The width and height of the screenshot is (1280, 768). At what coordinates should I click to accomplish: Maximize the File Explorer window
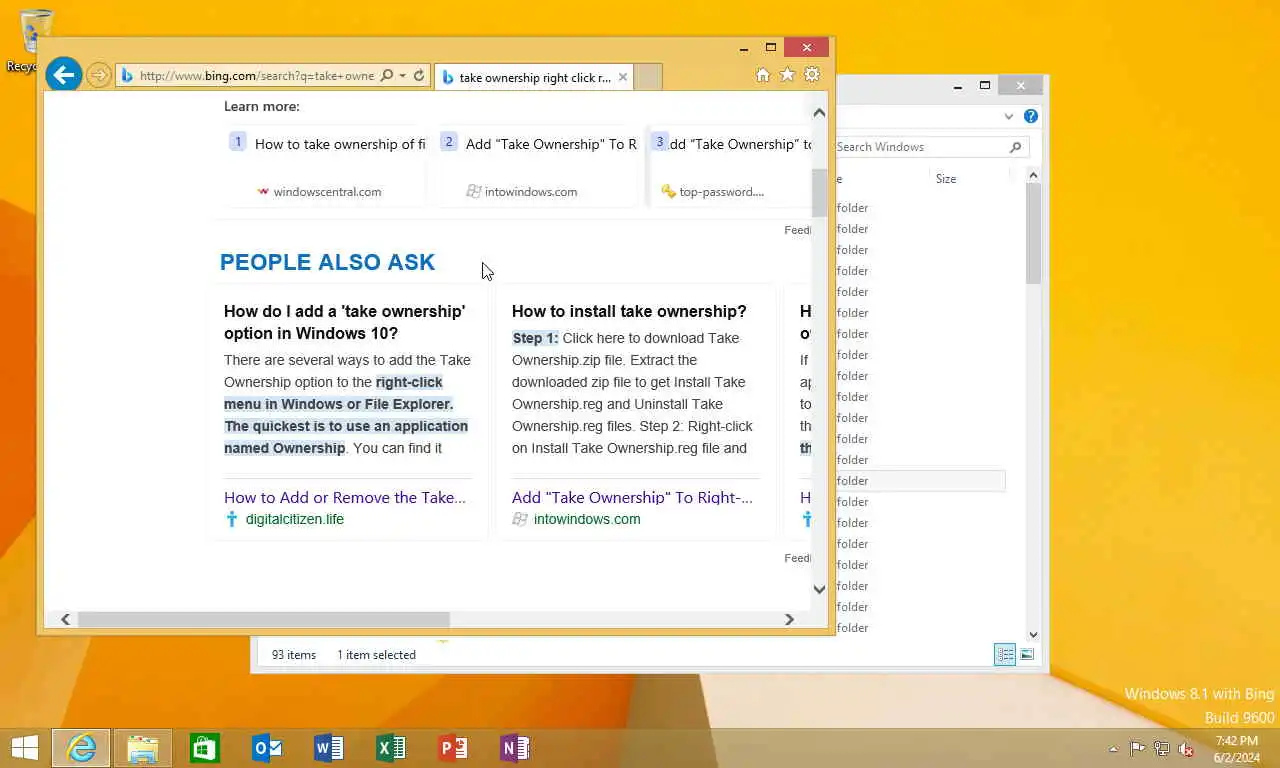(985, 86)
